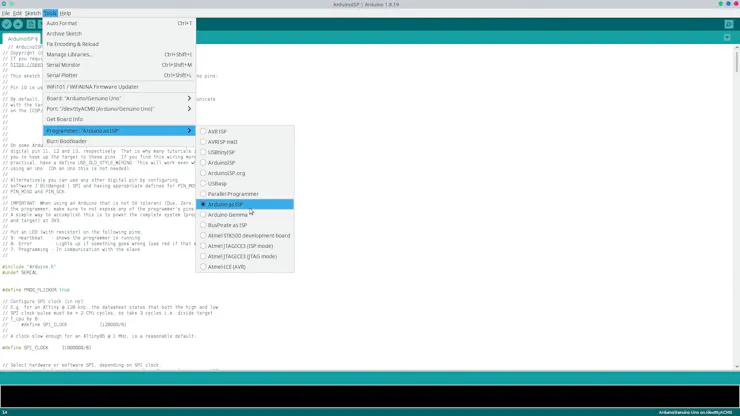Select the AVRISP mkII programmer

[245, 142]
